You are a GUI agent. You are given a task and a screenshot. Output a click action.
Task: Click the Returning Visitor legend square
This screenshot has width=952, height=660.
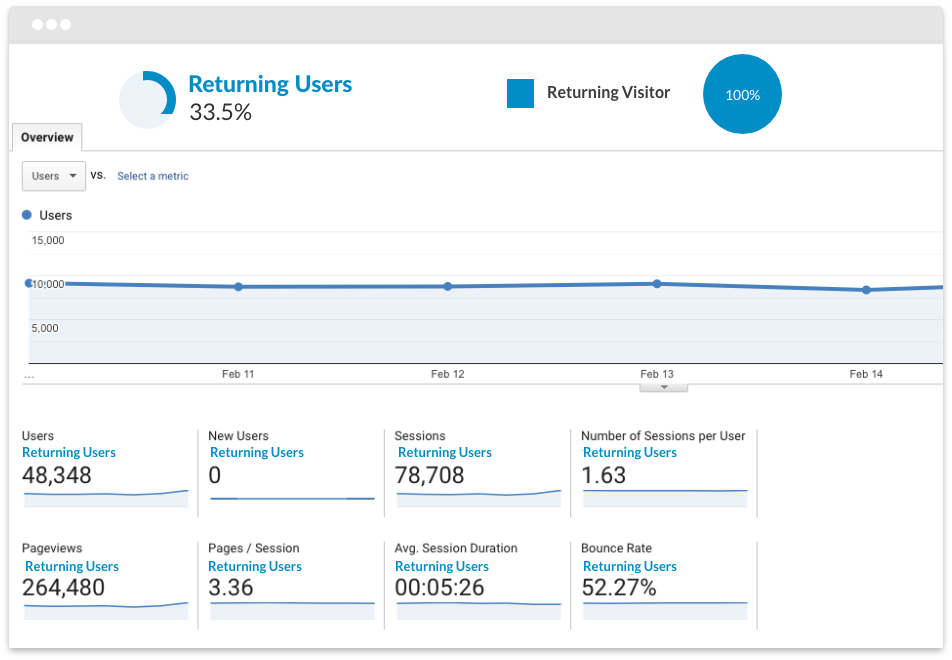pos(520,92)
